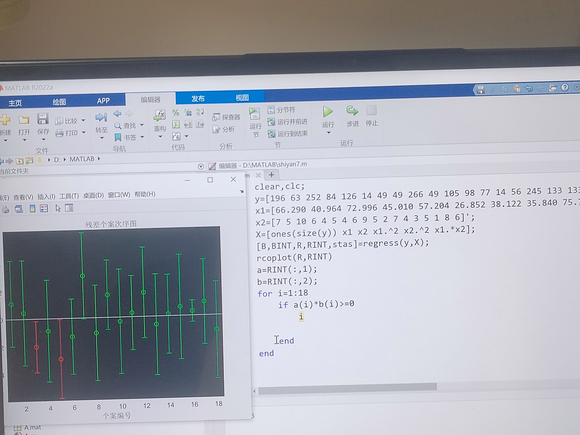
Task: Open the Find (查找) dropdown arrow
Action: (142, 125)
